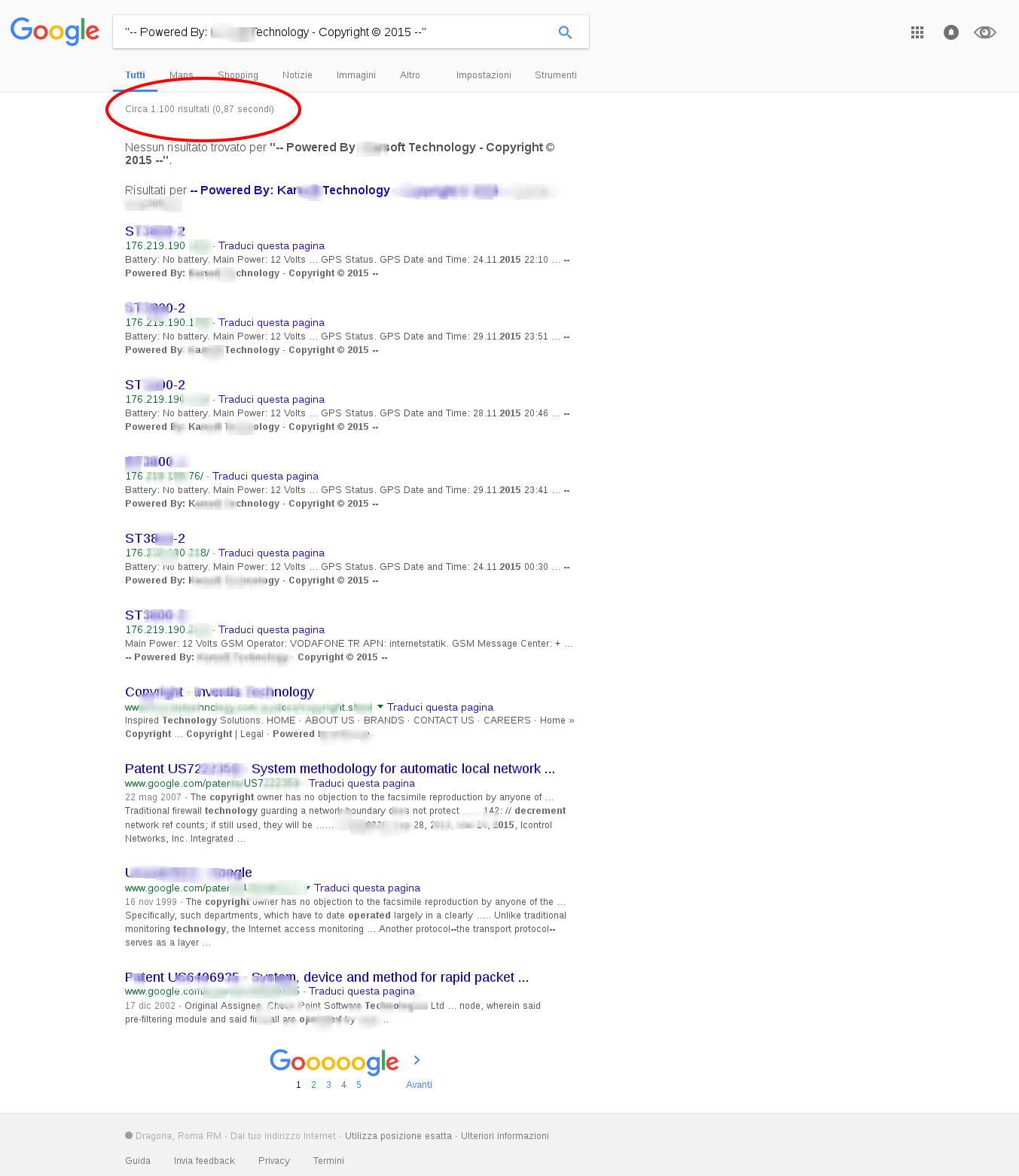
Task: Open Guida footer link
Action: (x=138, y=1161)
